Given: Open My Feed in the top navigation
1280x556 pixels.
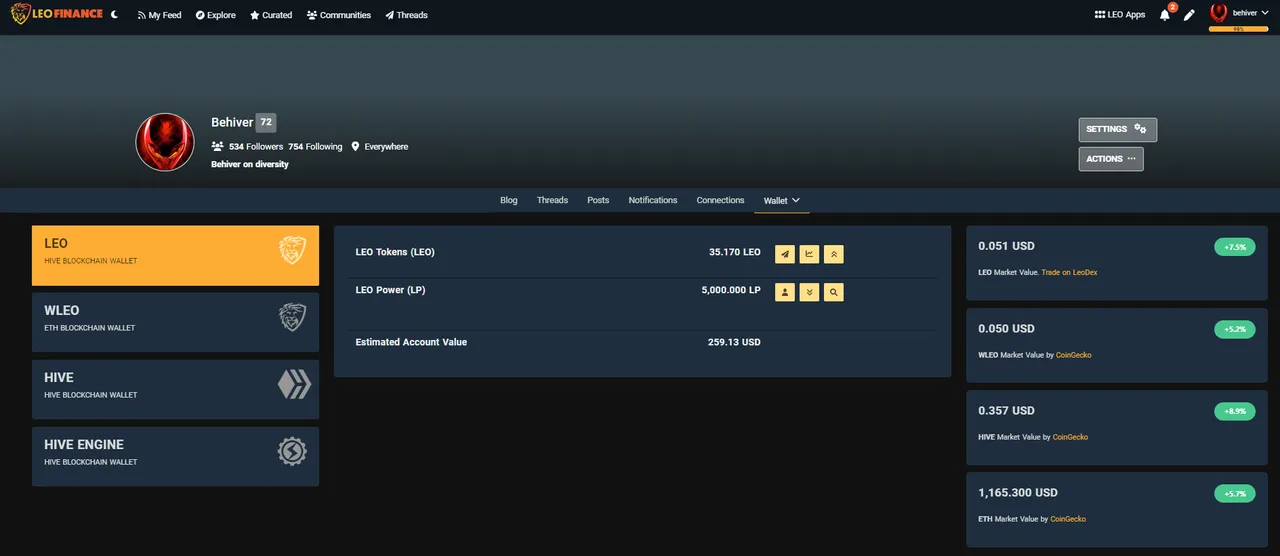Looking at the screenshot, I should [159, 15].
